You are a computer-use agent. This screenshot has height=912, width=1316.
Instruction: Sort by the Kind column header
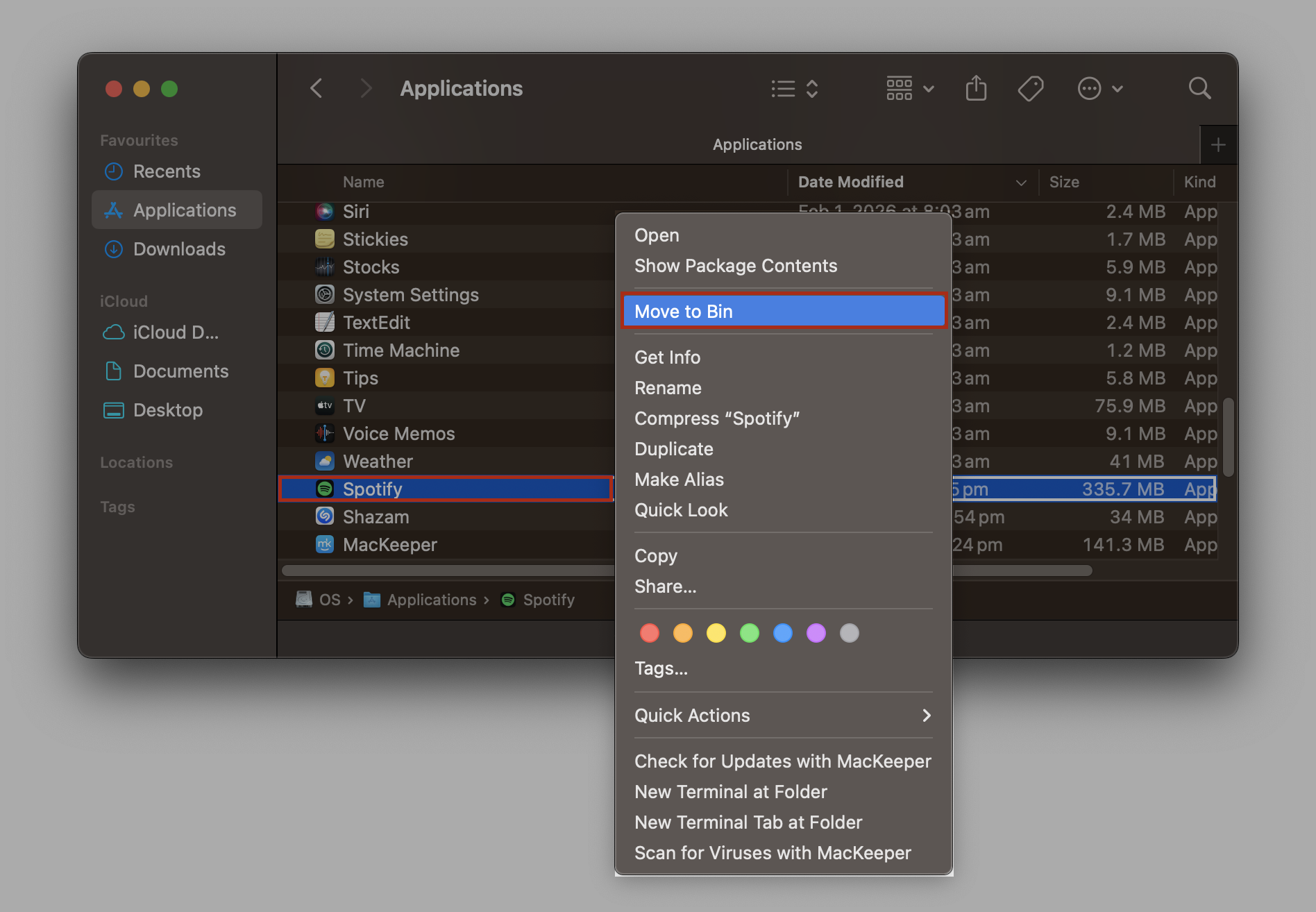(x=1199, y=182)
